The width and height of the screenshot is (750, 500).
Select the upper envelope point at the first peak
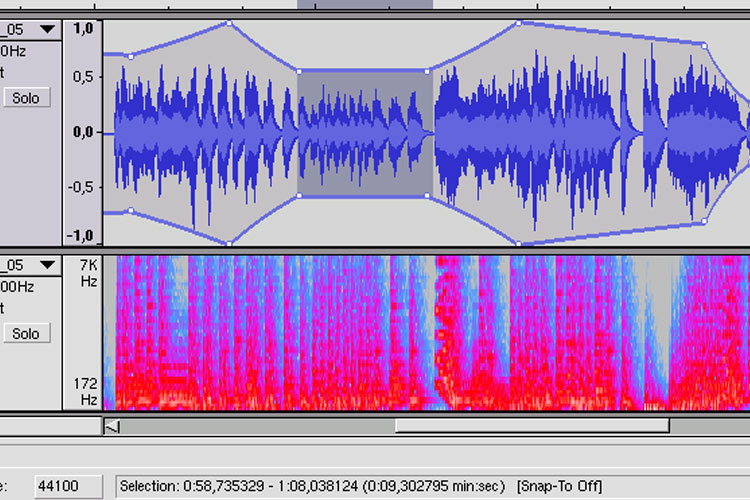pos(230,23)
